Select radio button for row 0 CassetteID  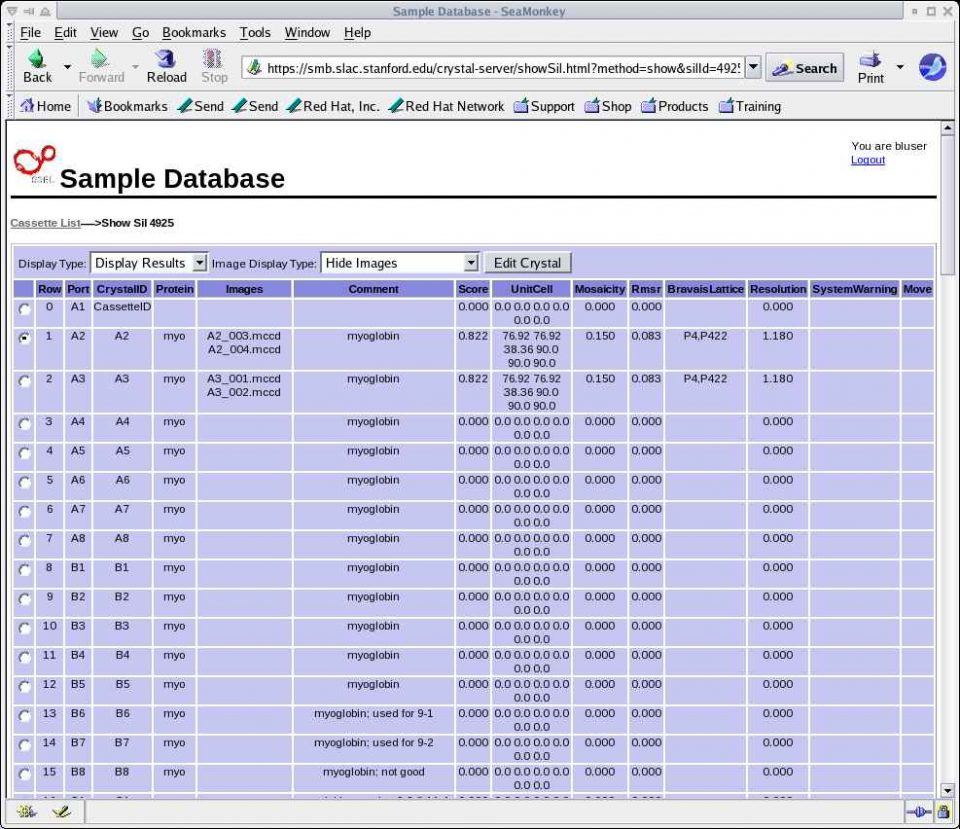(x=24, y=309)
